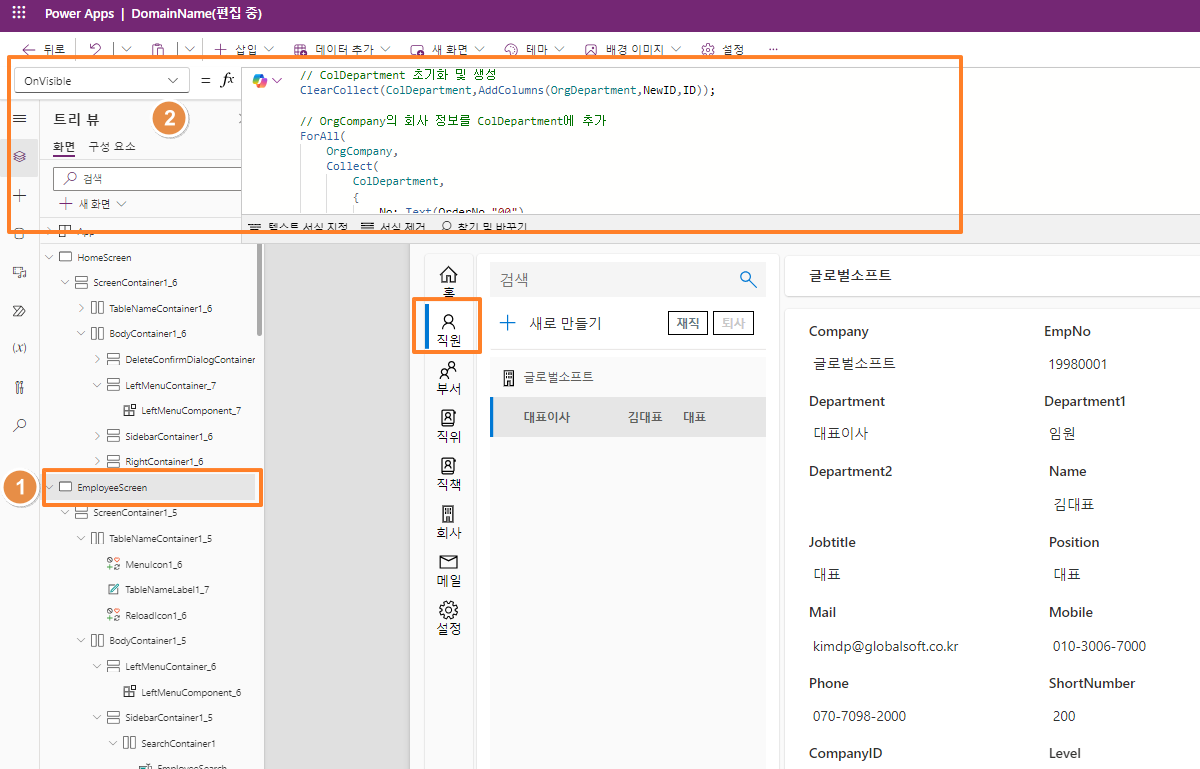The width and height of the screenshot is (1200, 769).
Task: Open 설정 settings in the toolbar
Action: tap(722, 48)
